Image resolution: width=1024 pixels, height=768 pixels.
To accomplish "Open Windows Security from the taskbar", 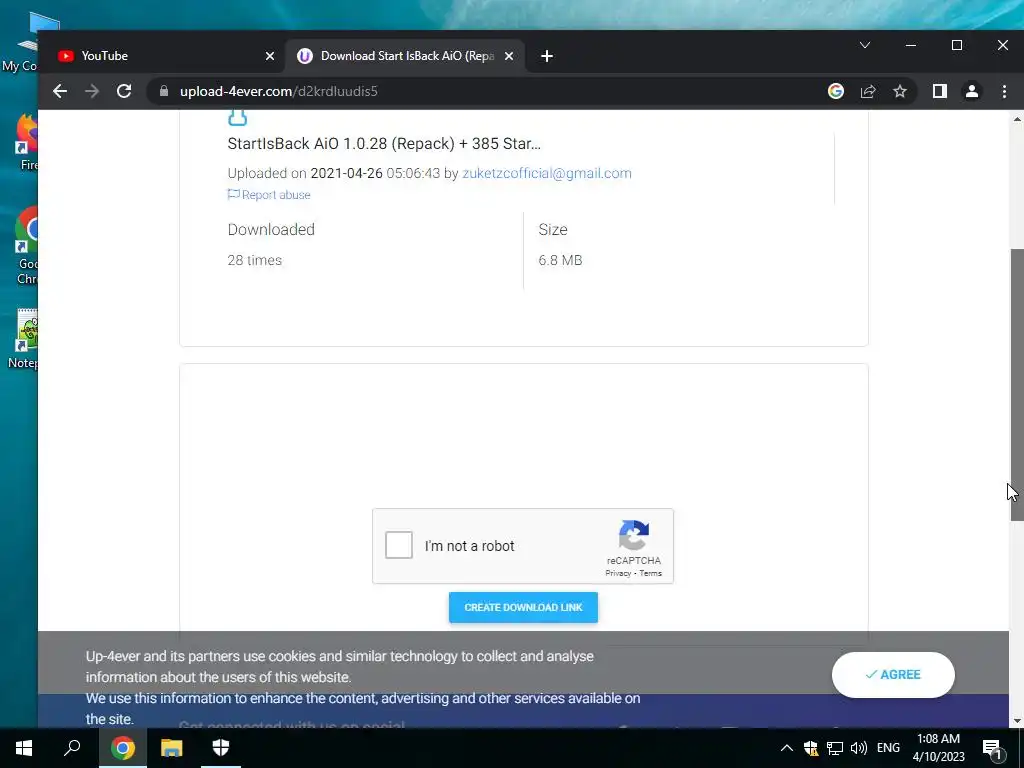I will point(221,748).
